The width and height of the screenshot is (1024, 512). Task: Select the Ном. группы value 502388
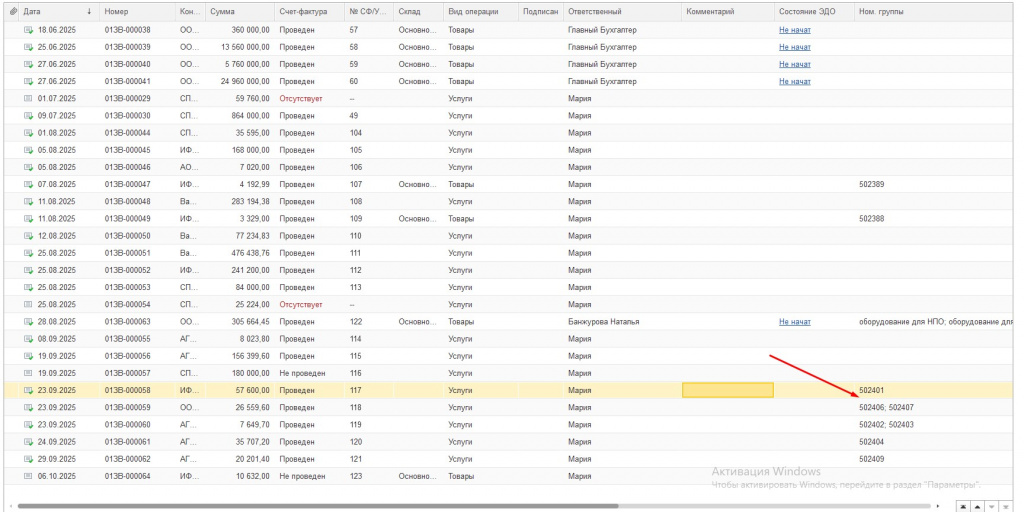tap(872, 219)
